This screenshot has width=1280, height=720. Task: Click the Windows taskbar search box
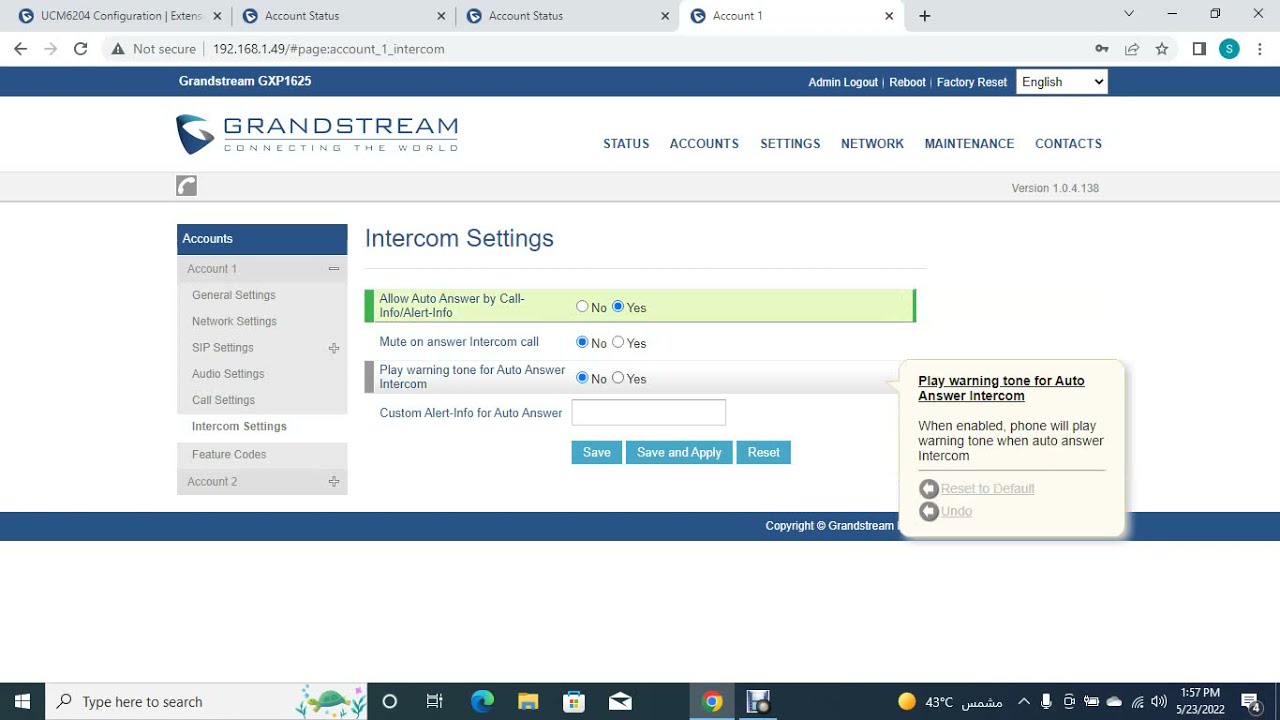207,701
